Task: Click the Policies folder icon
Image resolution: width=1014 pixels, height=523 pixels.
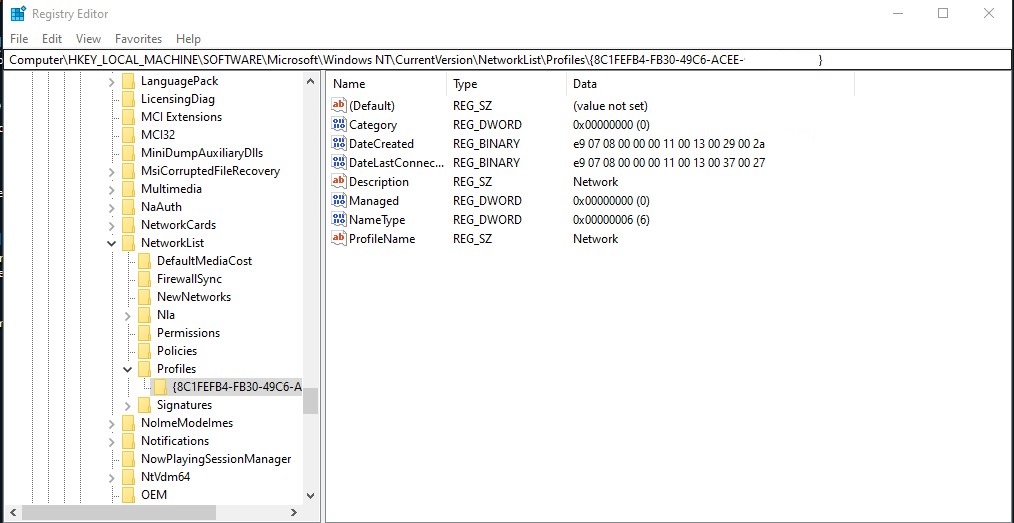Action: click(x=144, y=351)
